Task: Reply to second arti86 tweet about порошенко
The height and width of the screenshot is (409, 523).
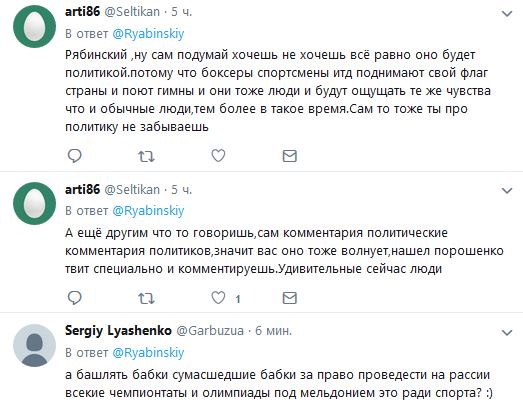Action: (x=74, y=298)
